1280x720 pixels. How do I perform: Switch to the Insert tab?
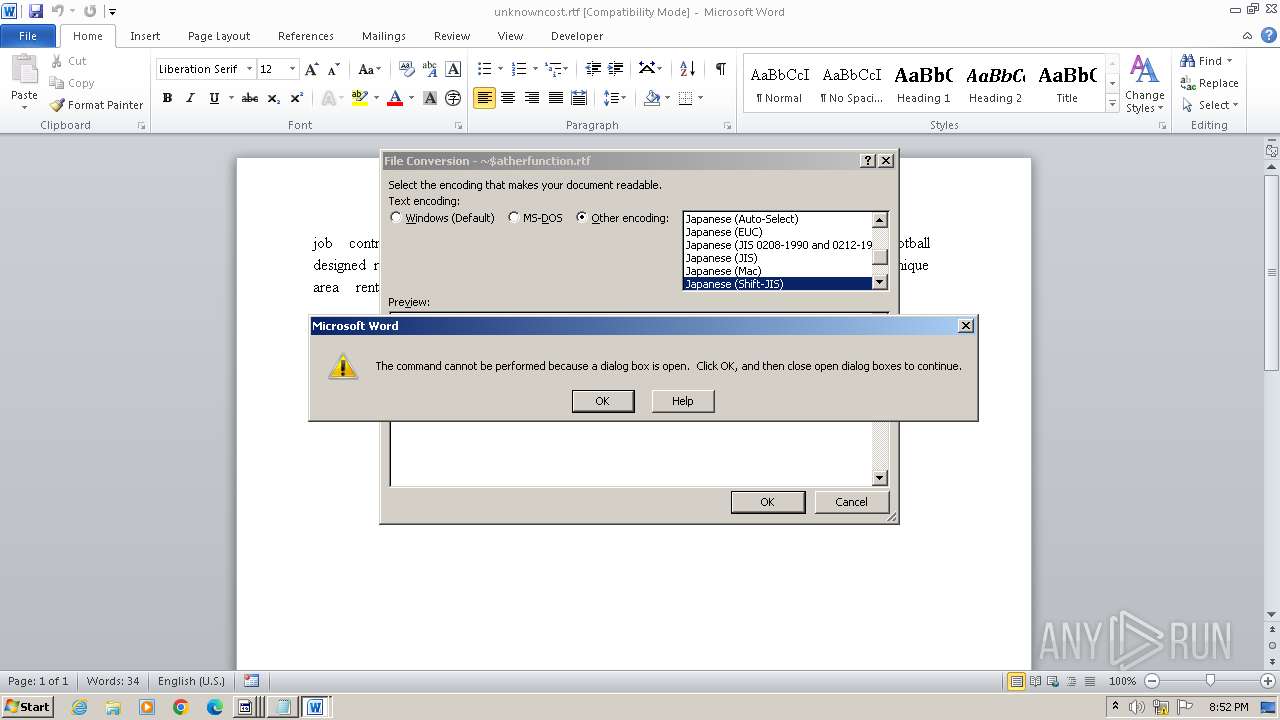[145, 36]
